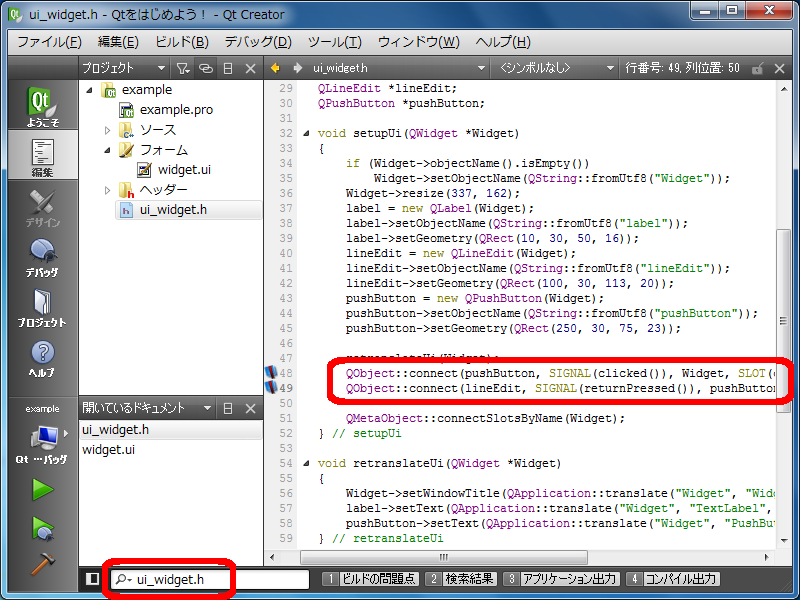Viewport: 800px width, 600px height.
Task: Toggle sync-with-editor link icon in project panel
Action: (x=205, y=68)
